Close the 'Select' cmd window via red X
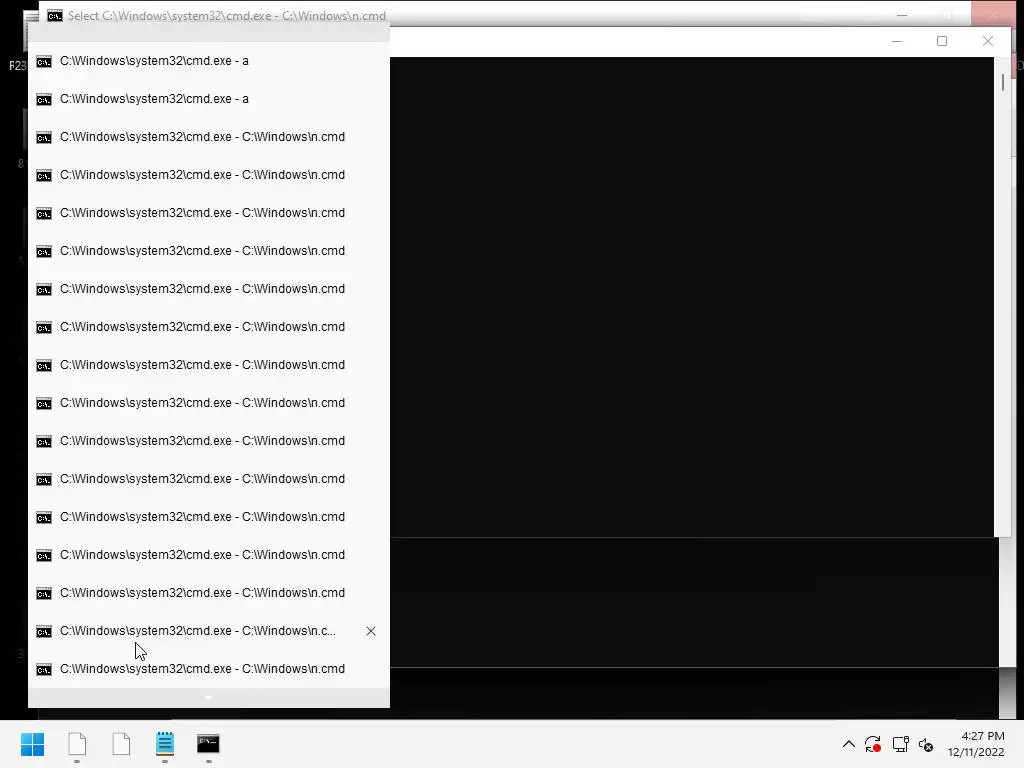 click(993, 14)
